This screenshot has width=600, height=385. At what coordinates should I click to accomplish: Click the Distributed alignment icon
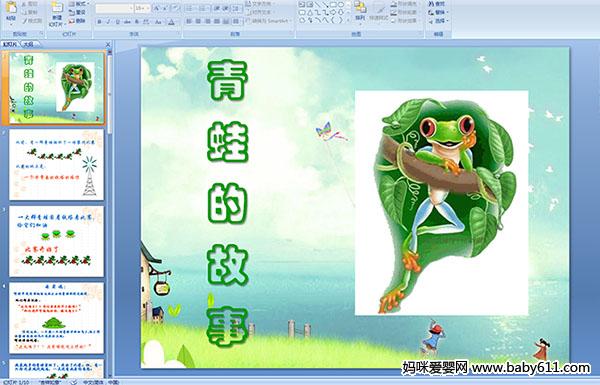click(x=226, y=21)
